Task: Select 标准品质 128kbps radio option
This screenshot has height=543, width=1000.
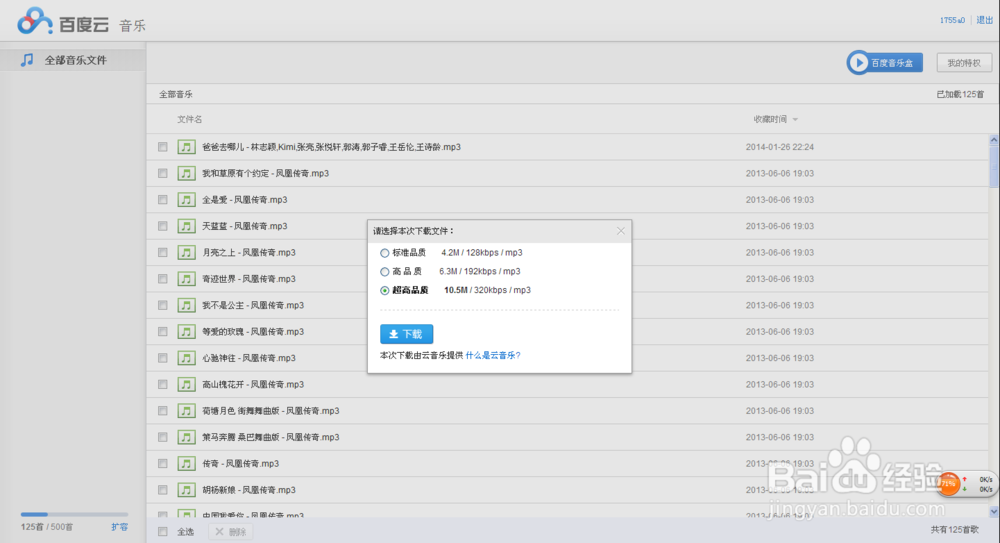Action: (x=385, y=253)
